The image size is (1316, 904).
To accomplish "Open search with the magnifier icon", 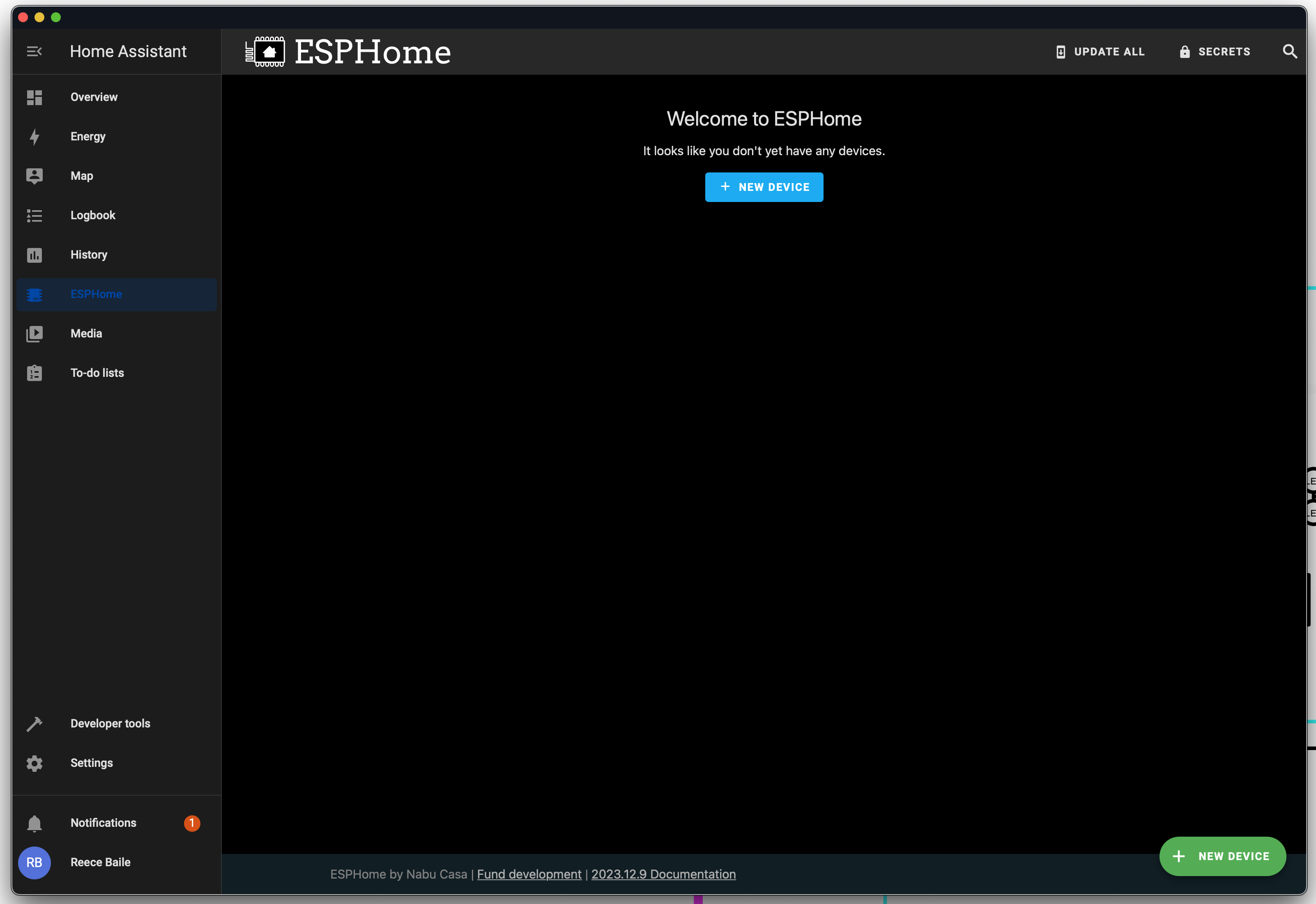I will [x=1289, y=52].
